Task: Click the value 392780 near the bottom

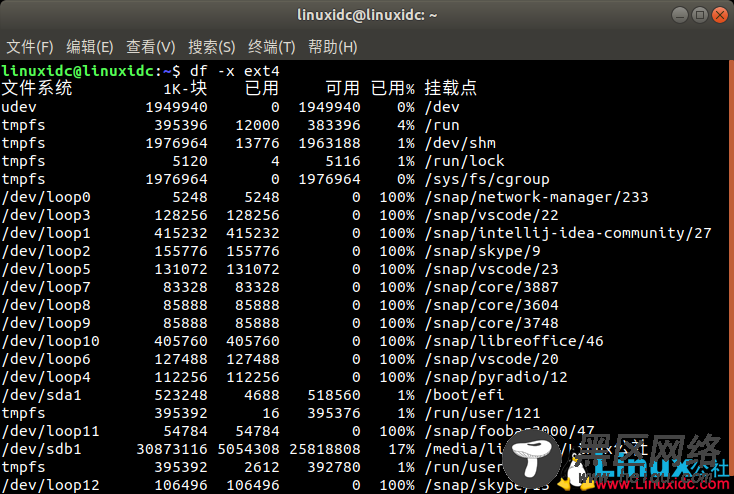Action: [334, 467]
